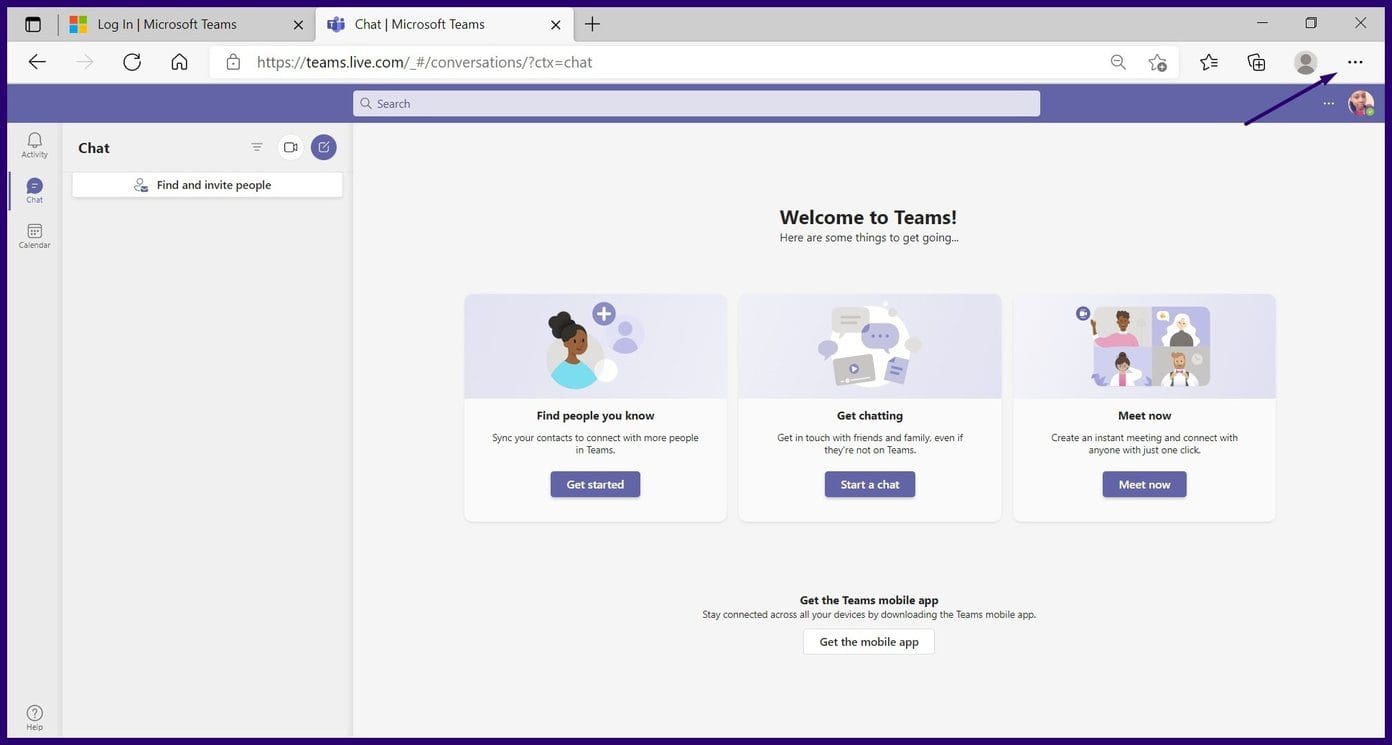
Task: Click the new chat compose icon
Action: point(323,147)
